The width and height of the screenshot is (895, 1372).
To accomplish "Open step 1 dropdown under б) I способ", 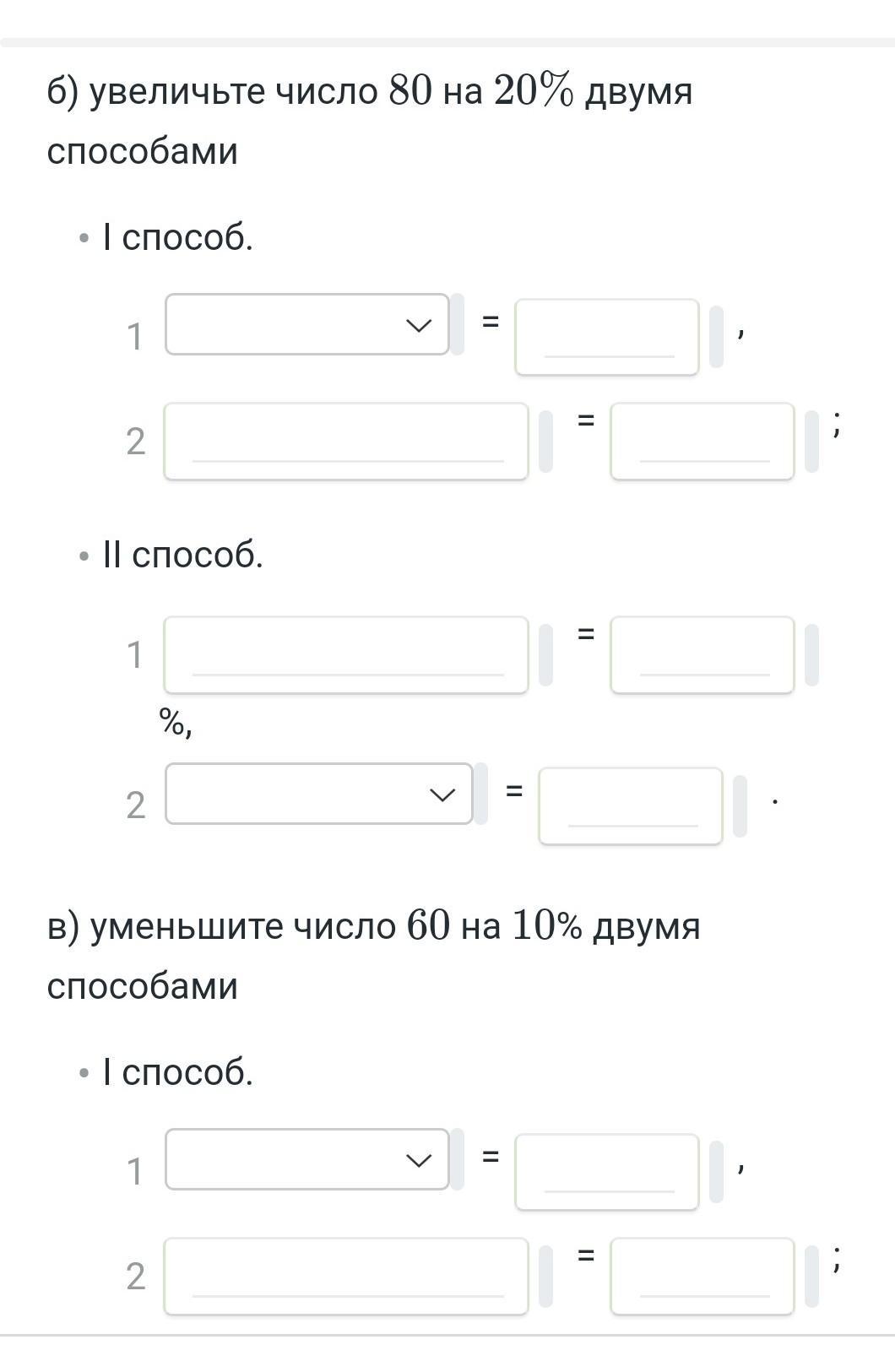I will 306,324.
